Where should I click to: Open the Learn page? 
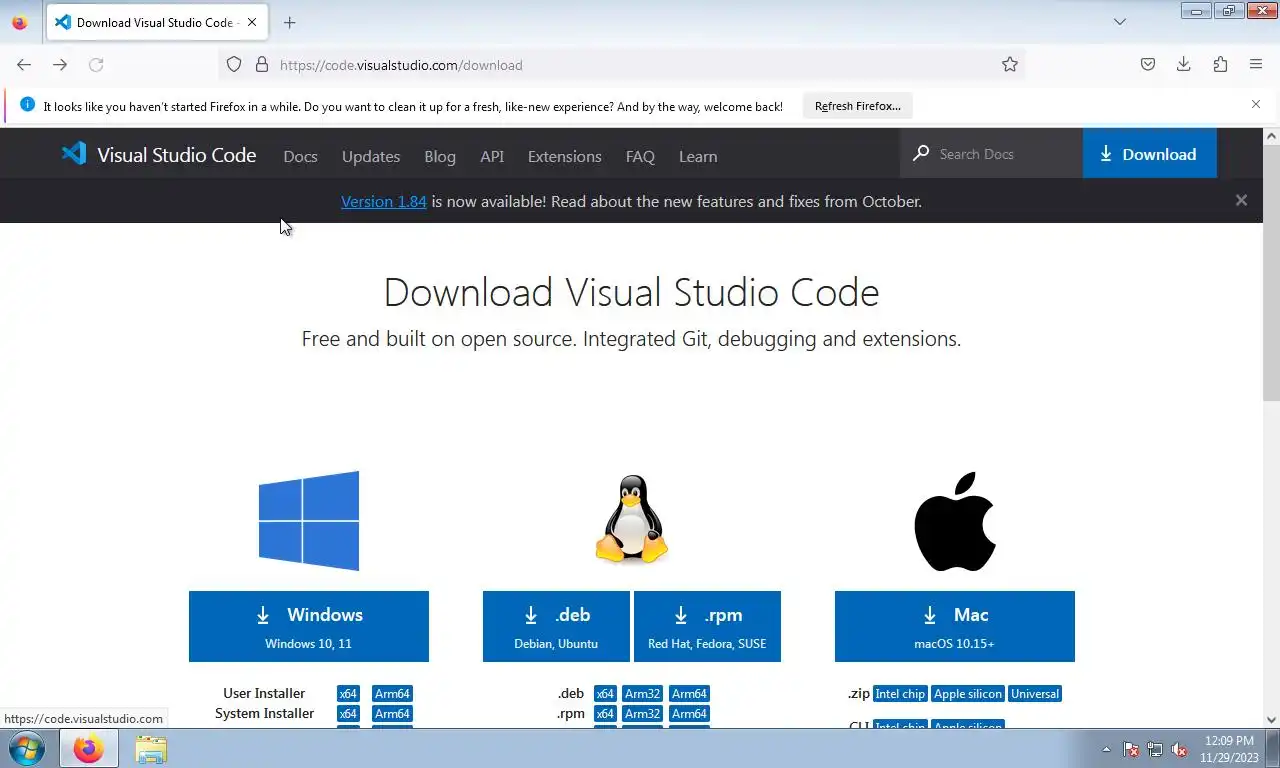tap(698, 156)
